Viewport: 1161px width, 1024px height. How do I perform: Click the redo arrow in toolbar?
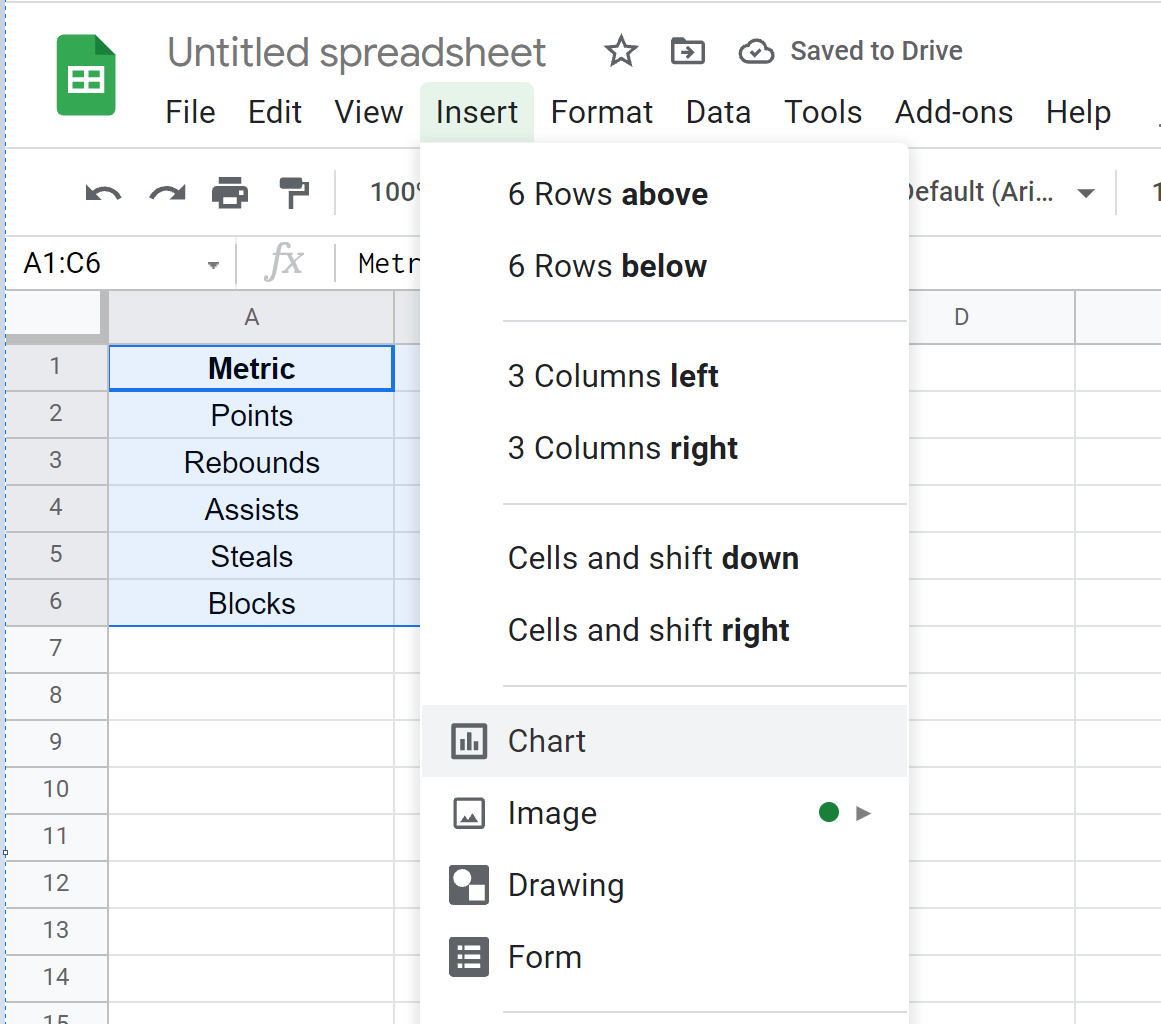167,192
